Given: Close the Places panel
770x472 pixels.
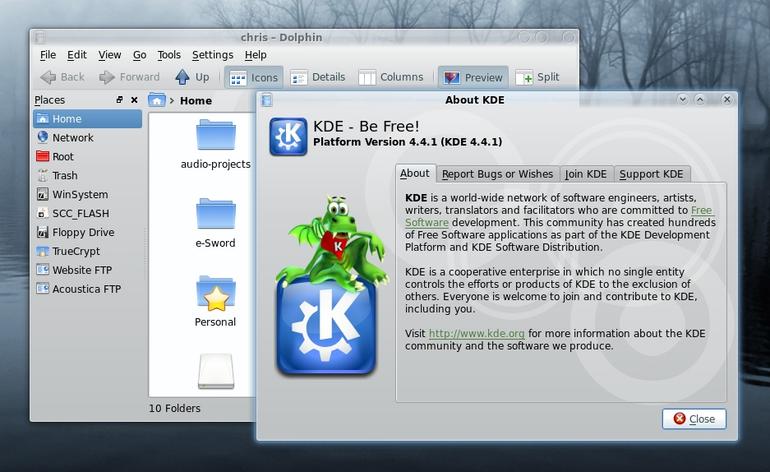Looking at the screenshot, I should pyautogui.click(x=134, y=100).
